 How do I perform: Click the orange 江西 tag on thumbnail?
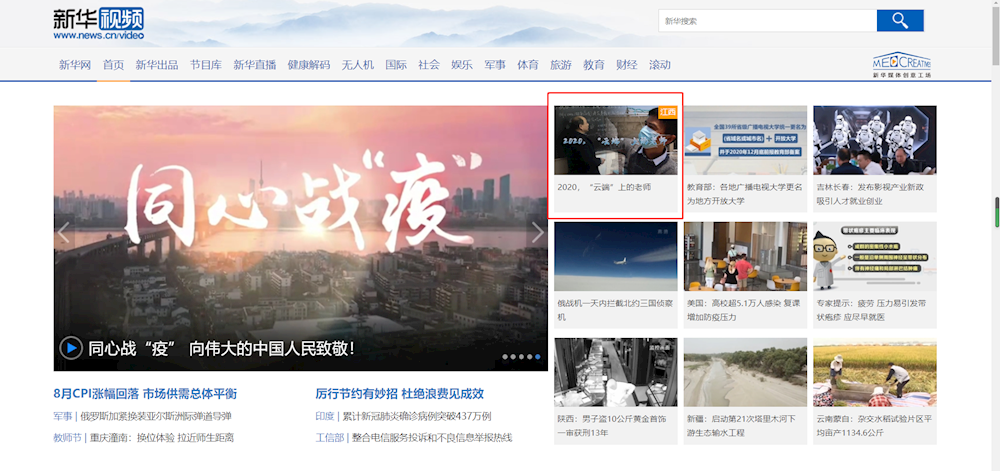[x=668, y=112]
